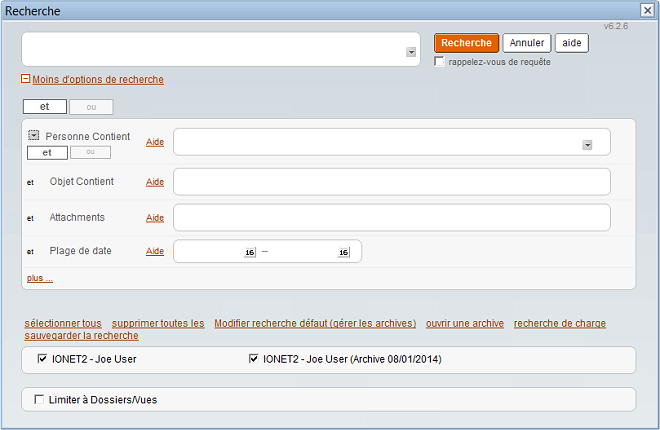Select top-level 'et' operator toggle

(x=45, y=106)
